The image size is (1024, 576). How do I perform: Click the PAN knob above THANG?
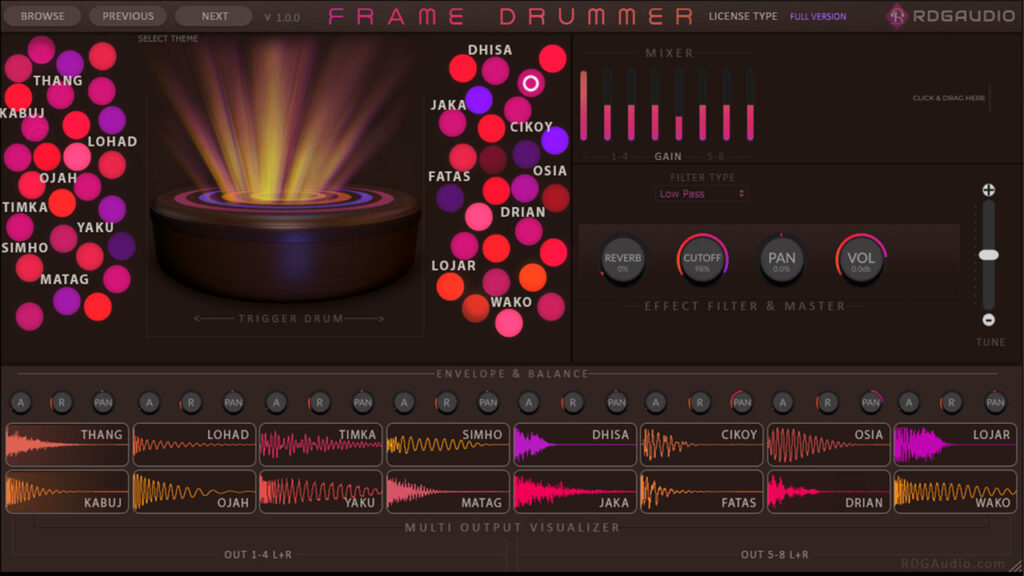(x=103, y=402)
